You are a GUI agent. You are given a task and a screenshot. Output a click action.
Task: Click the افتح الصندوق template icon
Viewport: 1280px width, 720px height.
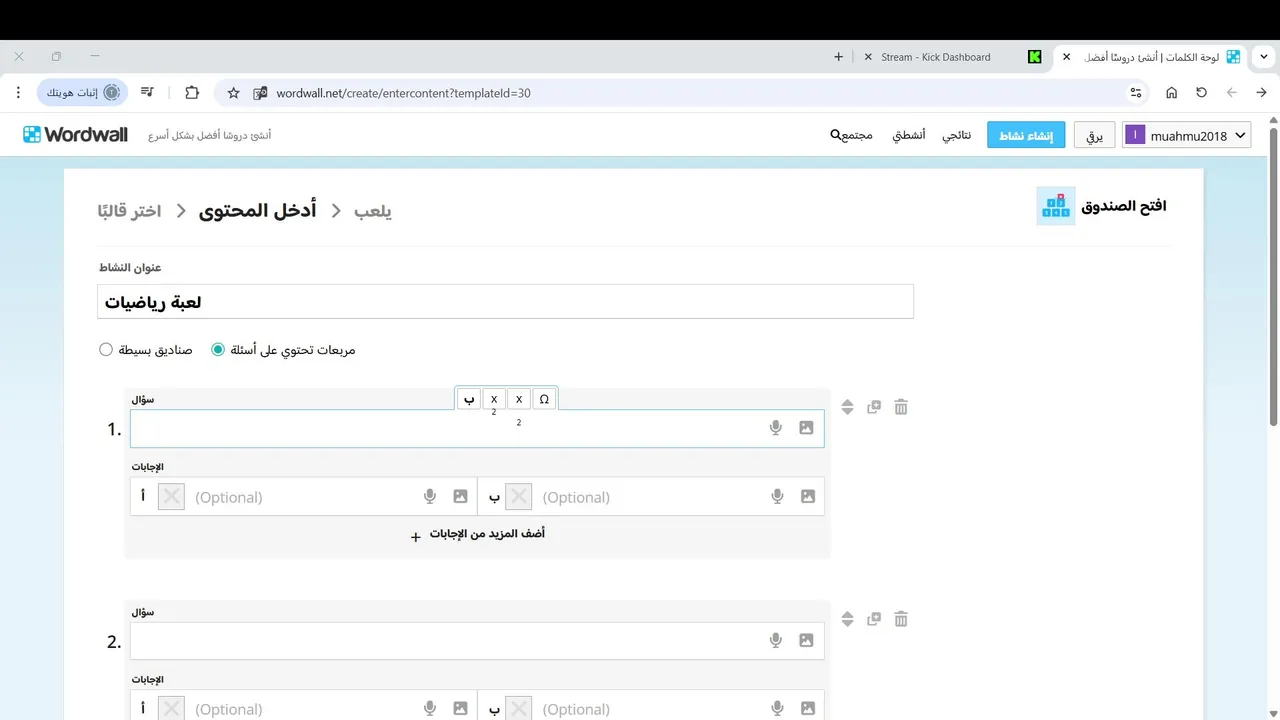pyautogui.click(x=1056, y=206)
